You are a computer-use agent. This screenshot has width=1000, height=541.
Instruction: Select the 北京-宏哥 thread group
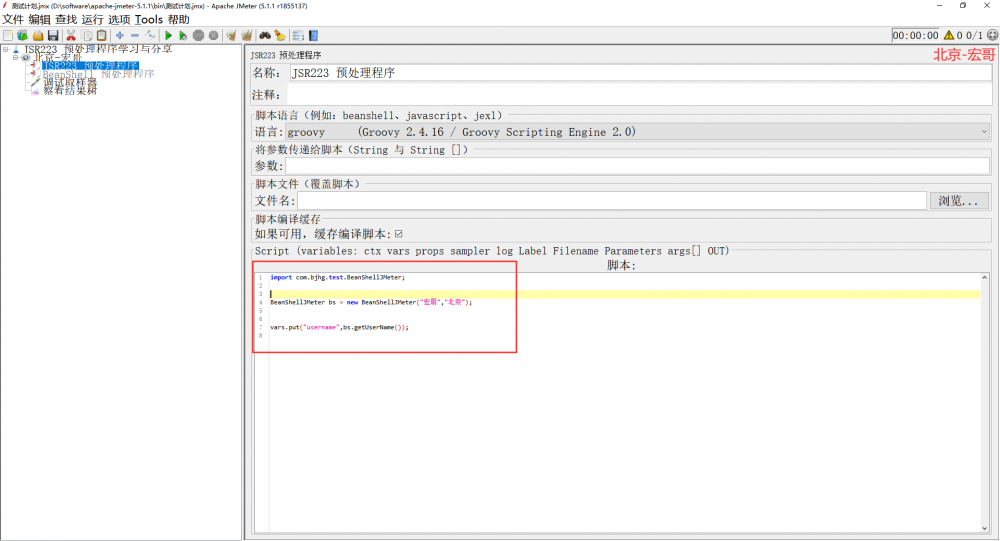(58, 57)
